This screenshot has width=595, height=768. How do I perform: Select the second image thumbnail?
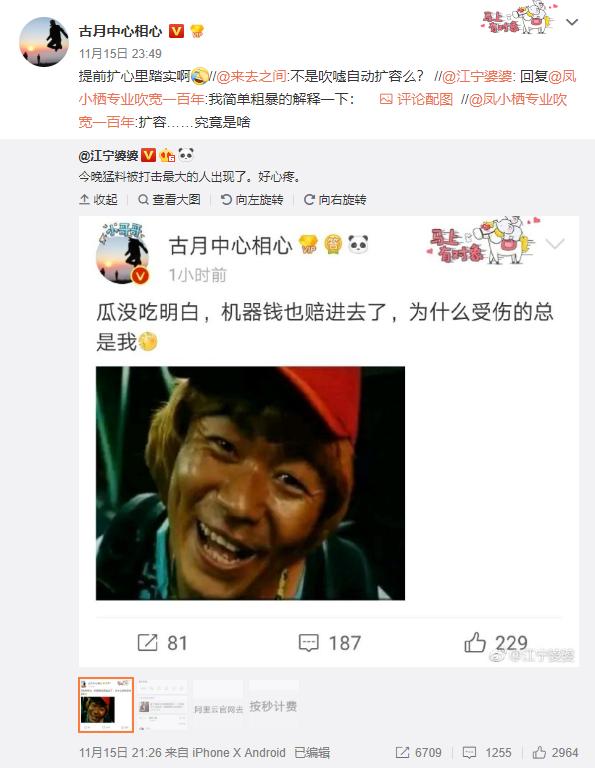[162, 705]
